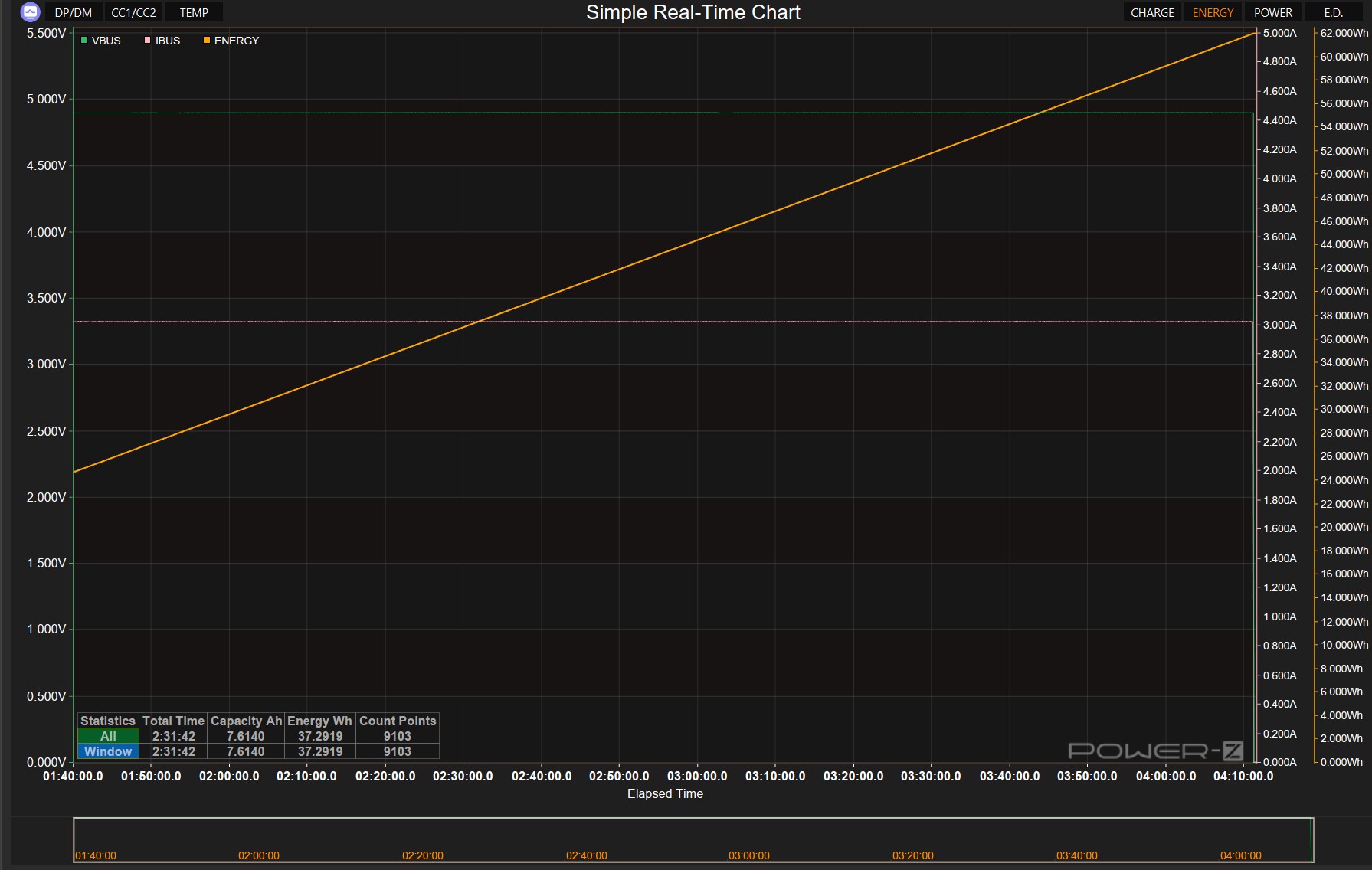The width and height of the screenshot is (1372, 870).
Task: Click the left edge handle of the range navigator
Action: tap(74, 840)
